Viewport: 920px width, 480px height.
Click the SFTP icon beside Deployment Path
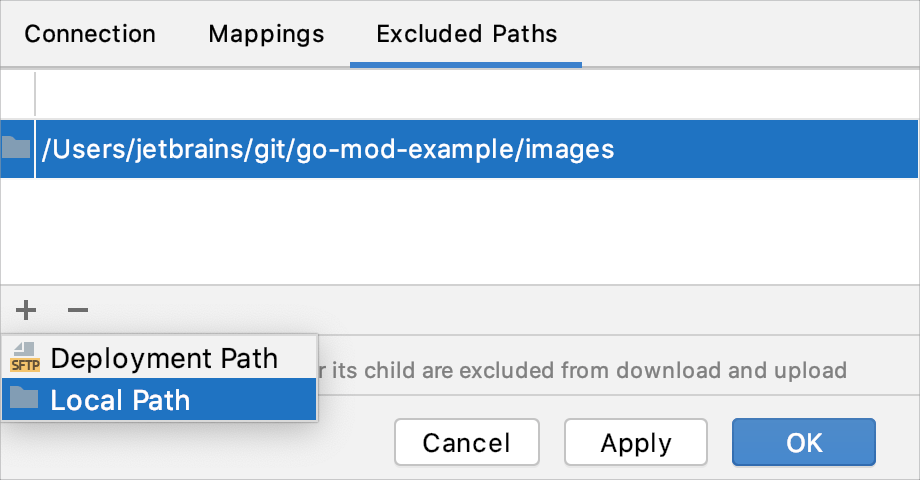pyautogui.click(x=24, y=357)
